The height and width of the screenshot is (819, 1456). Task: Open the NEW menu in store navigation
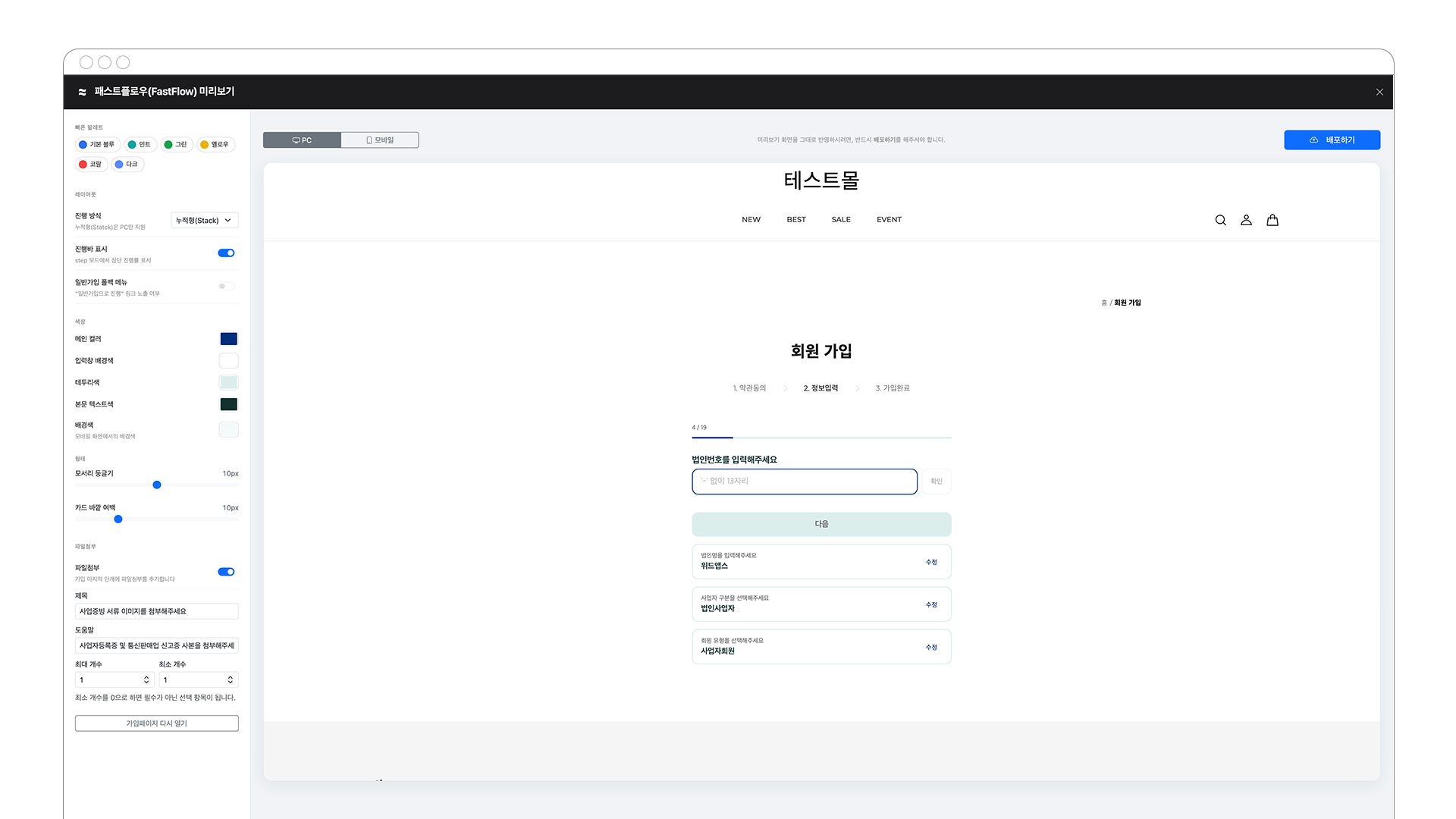tap(751, 220)
